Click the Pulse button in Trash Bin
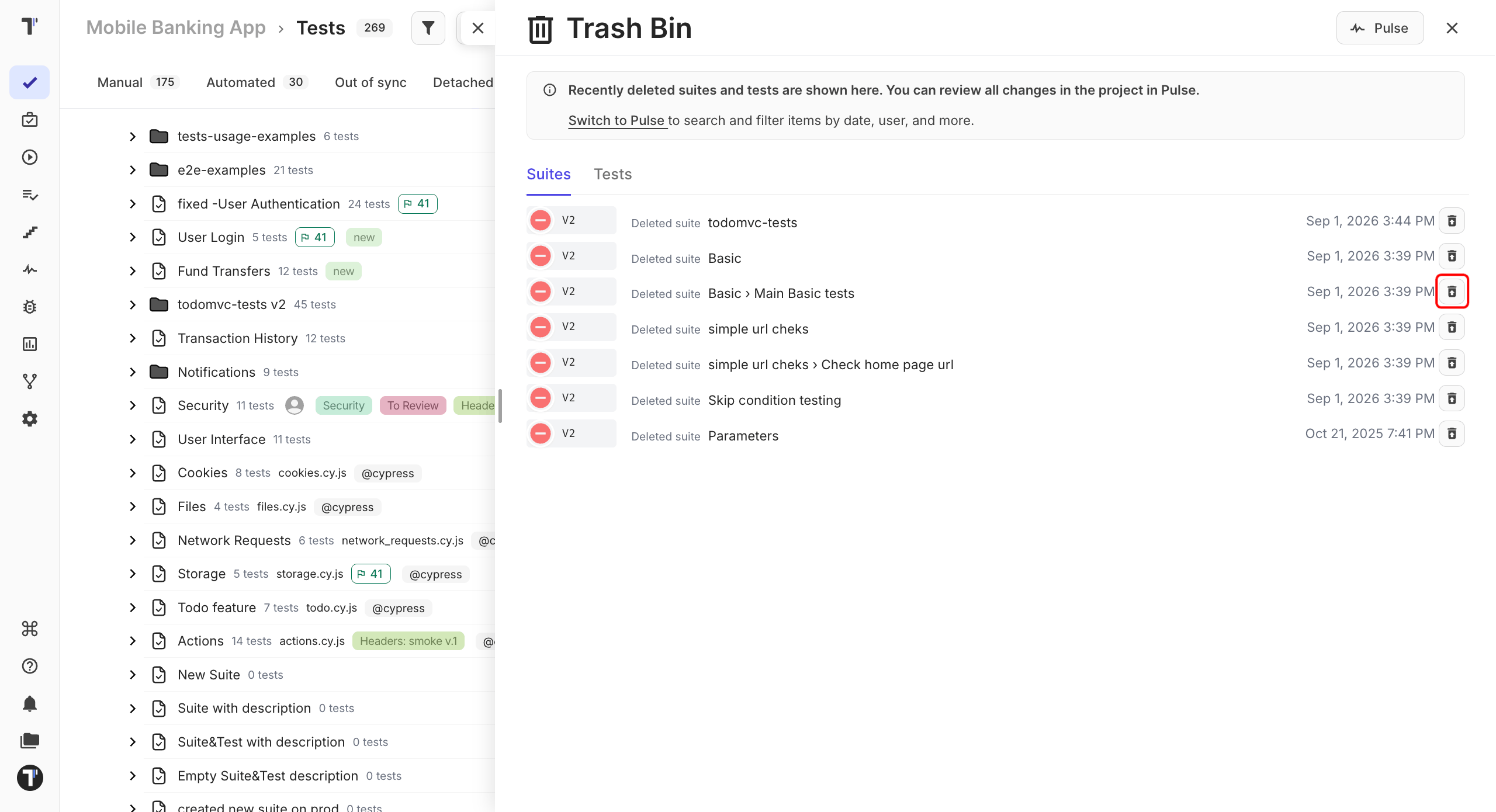Viewport: 1496px width, 812px height. [1380, 28]
